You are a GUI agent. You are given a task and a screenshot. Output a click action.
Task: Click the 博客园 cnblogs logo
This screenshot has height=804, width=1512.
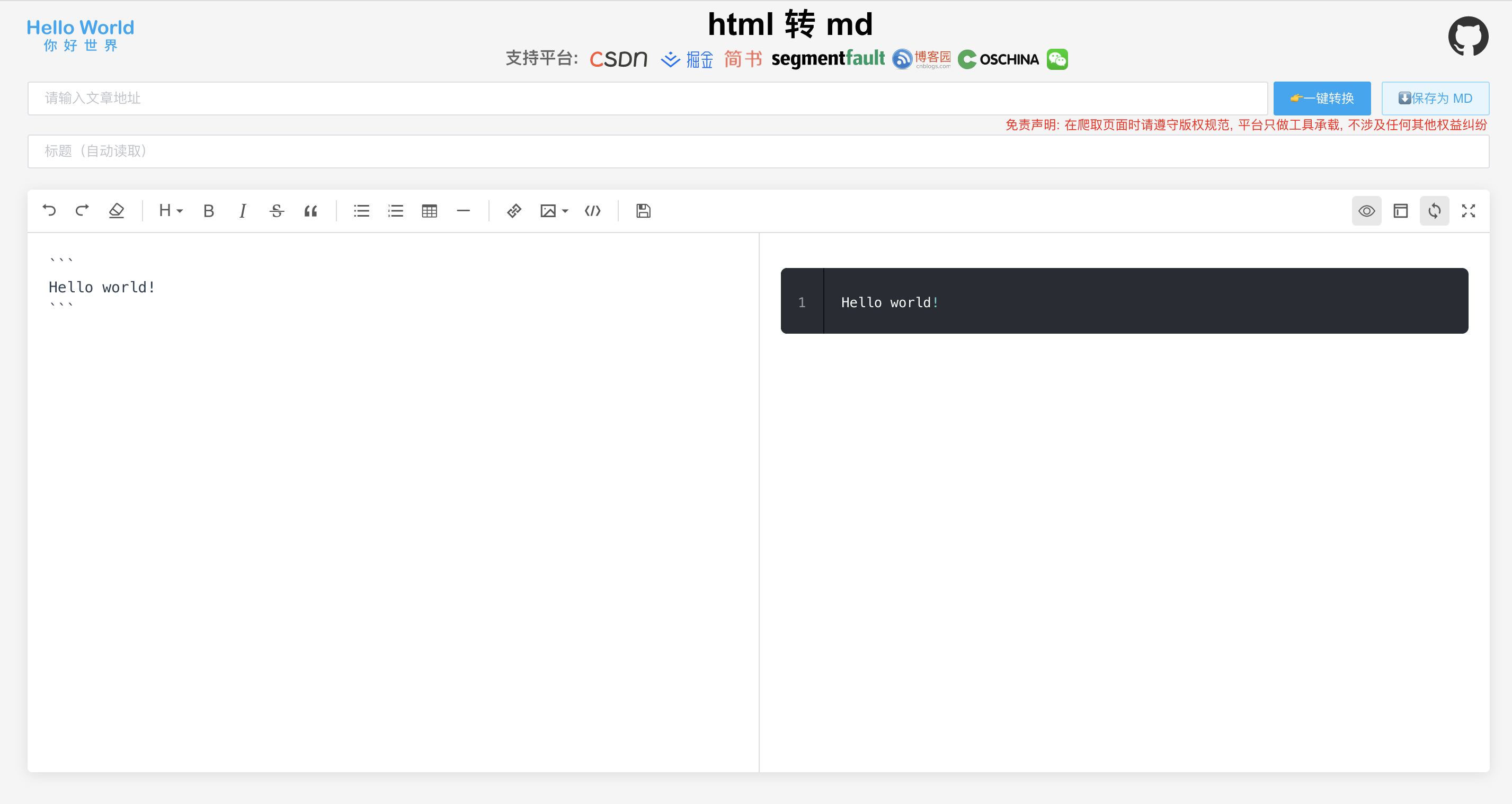[x=921, y=59]
